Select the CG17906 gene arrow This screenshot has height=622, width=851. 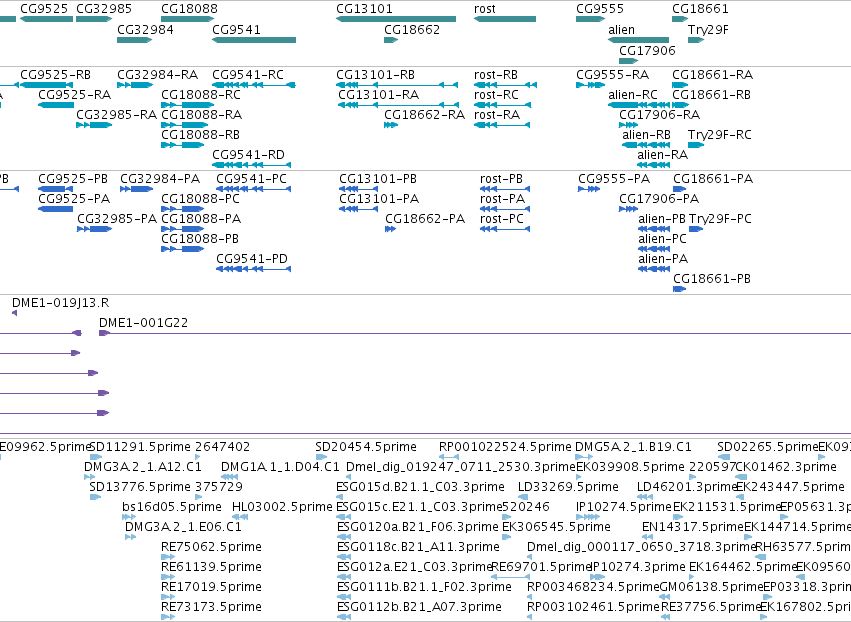(628, 61)
